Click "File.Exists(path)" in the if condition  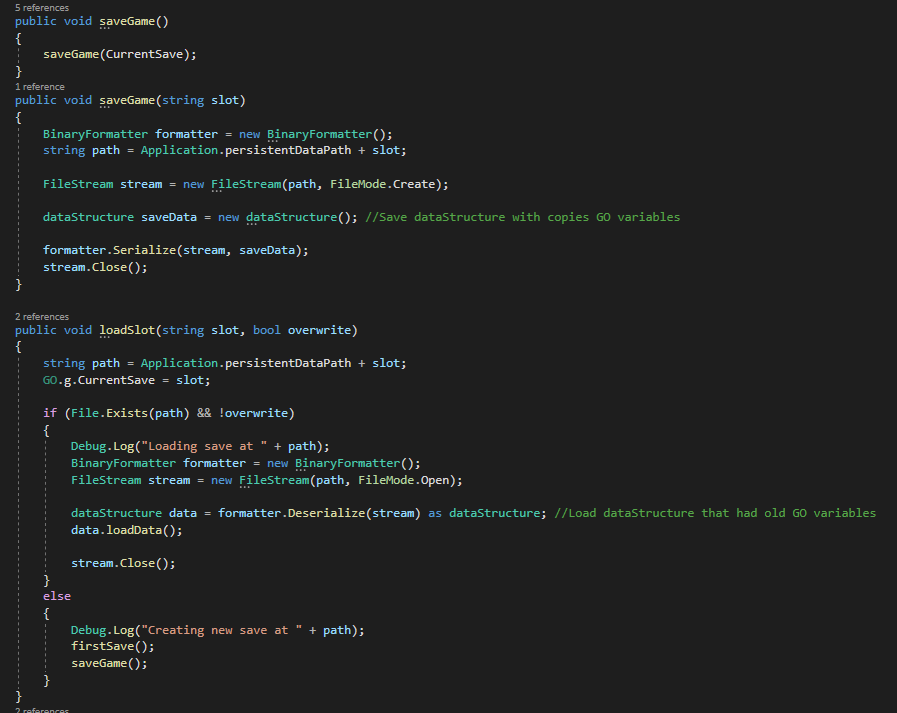tap(130, 413)
